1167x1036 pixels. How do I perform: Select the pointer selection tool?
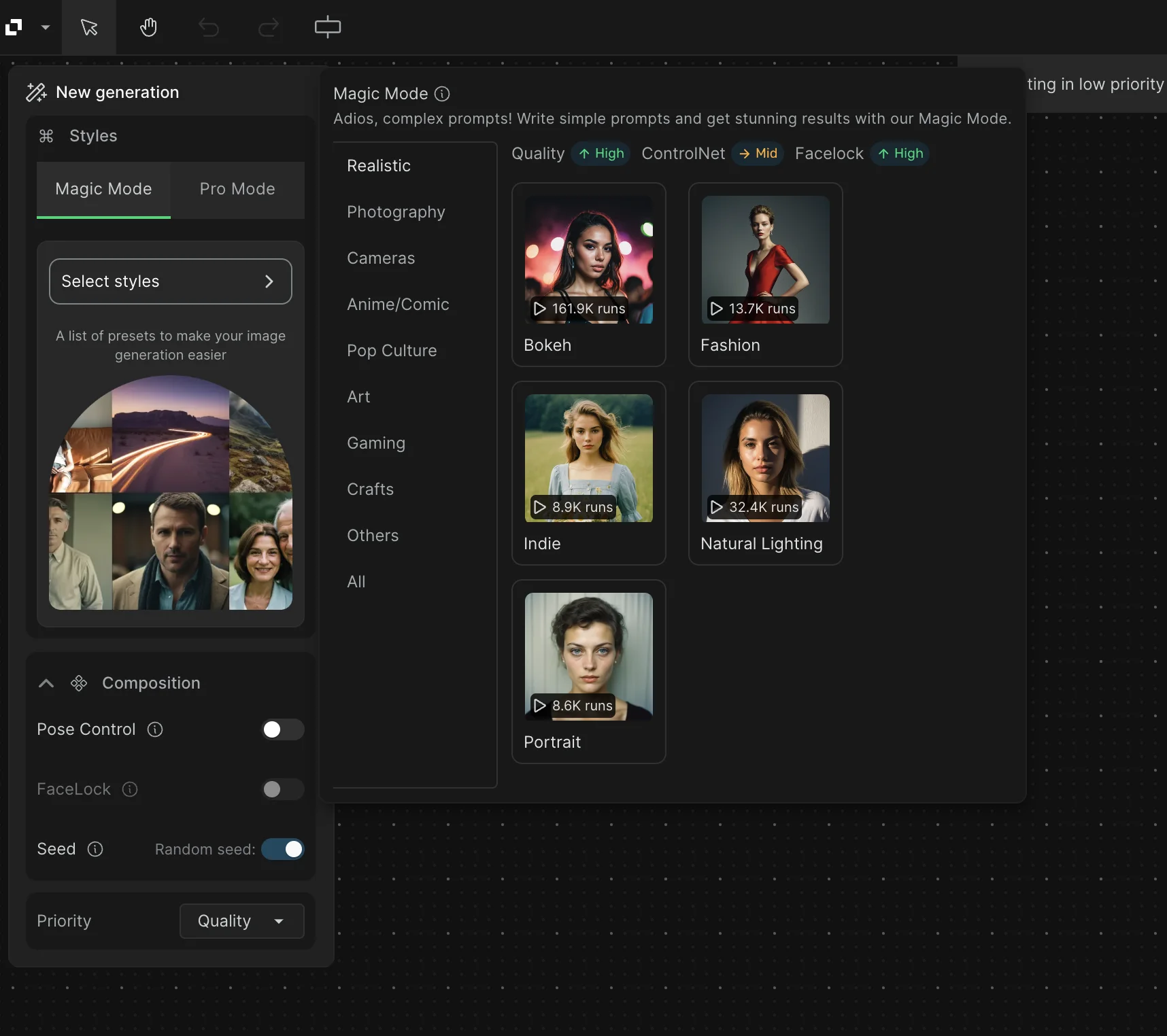tap(89, 28)
